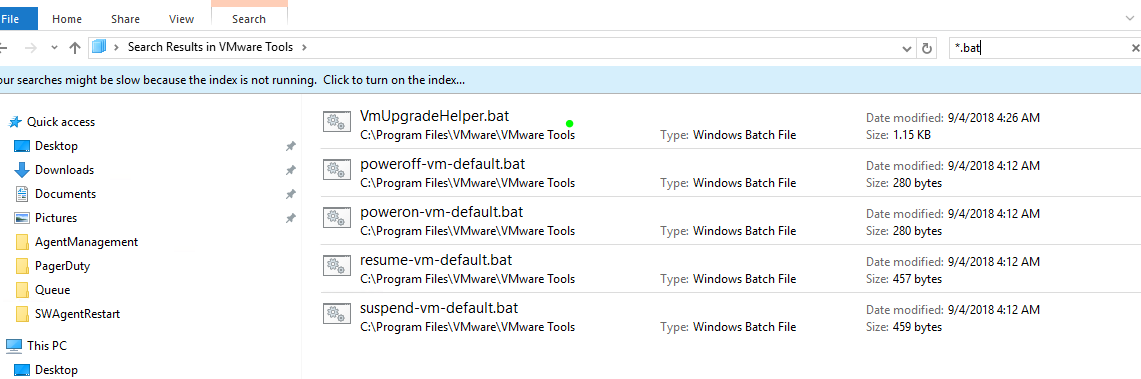1141x379 pixels.
Task: Click the poweron-vm-default.bat batch file icon
Action: pyautogui.click(x=337, y=218)
